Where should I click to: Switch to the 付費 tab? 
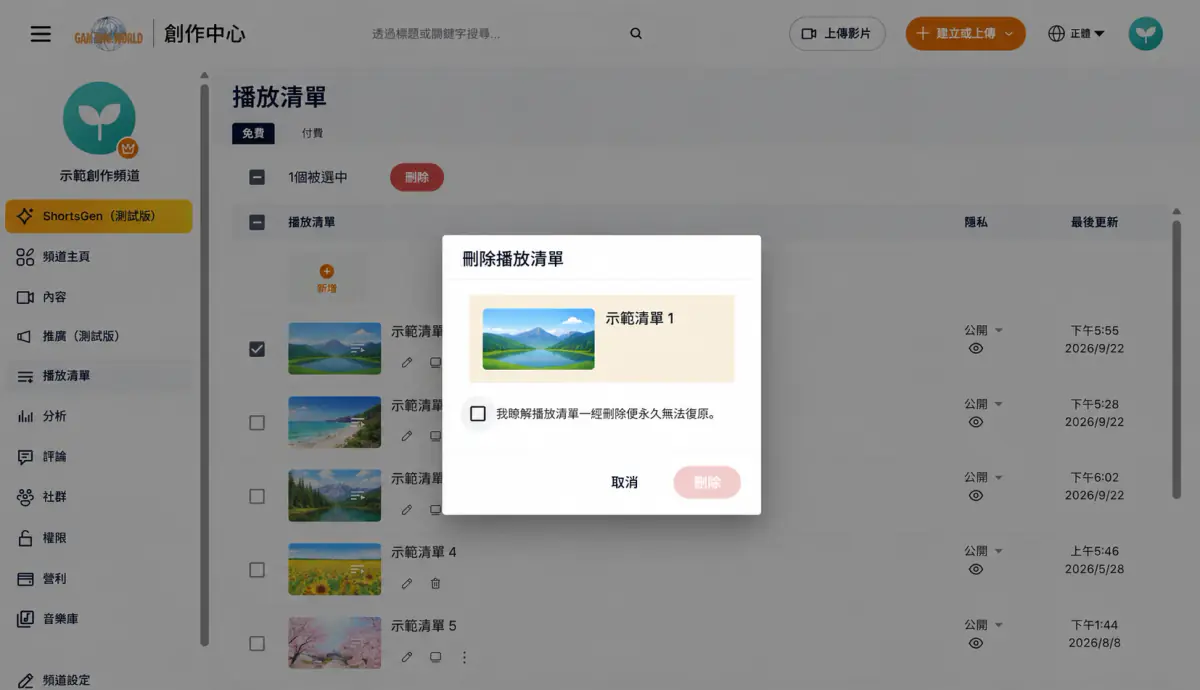coord(312,133)
